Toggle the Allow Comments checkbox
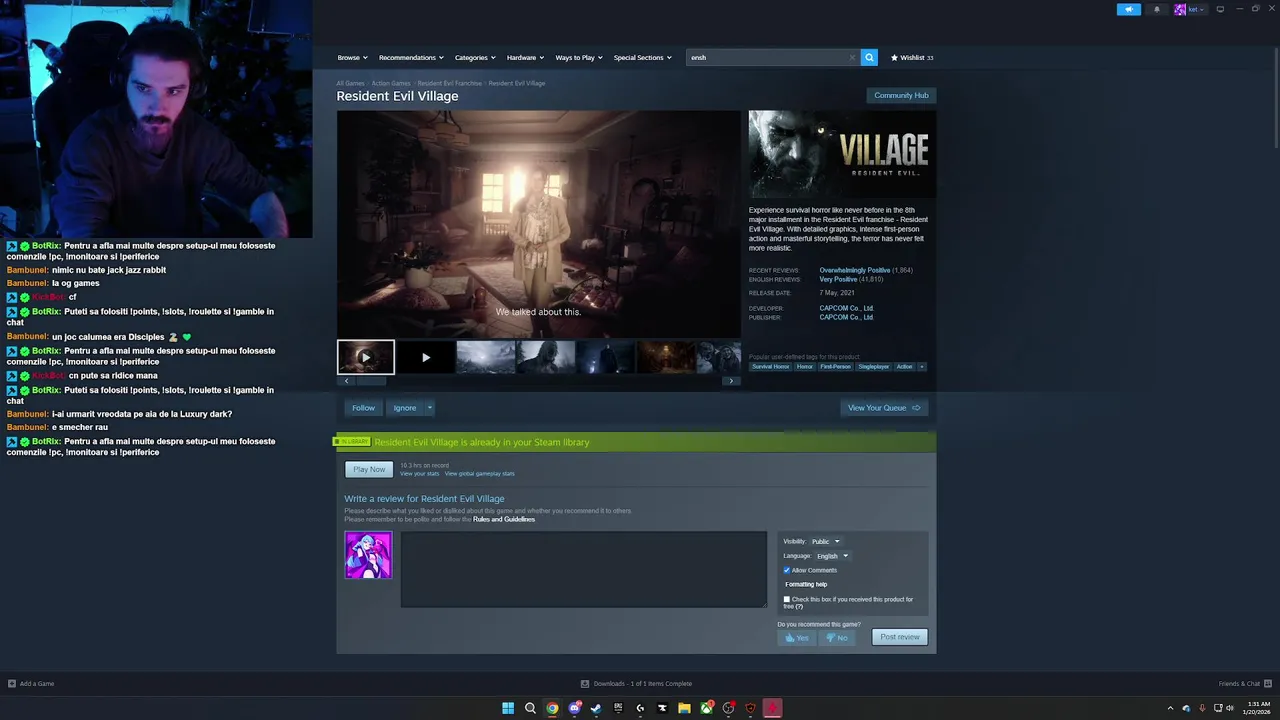Image resolution: width=1280 pixels, height=720 pixels. pos(787,570)
